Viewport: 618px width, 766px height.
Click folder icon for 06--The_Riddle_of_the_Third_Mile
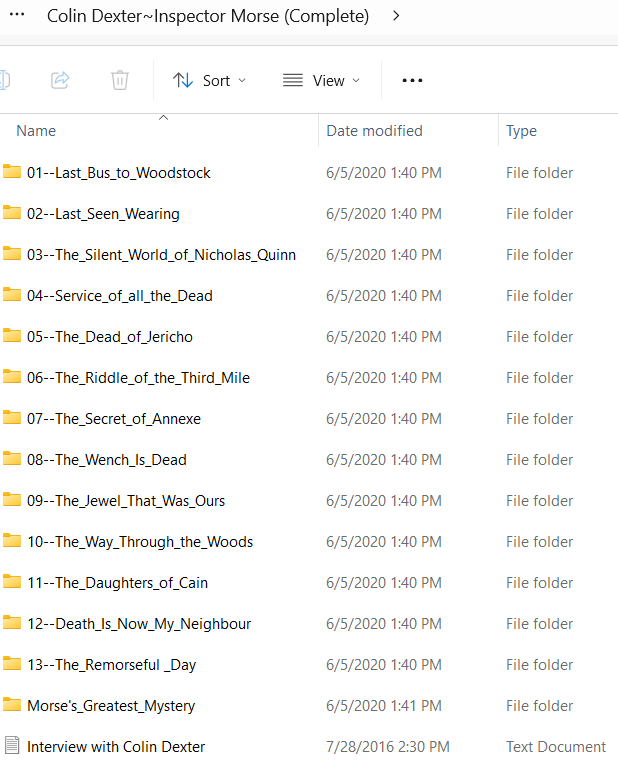[12, 377]
